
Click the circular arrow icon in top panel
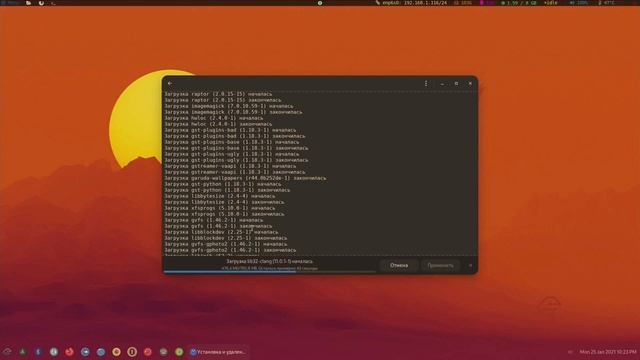click(x=41, y=2)
